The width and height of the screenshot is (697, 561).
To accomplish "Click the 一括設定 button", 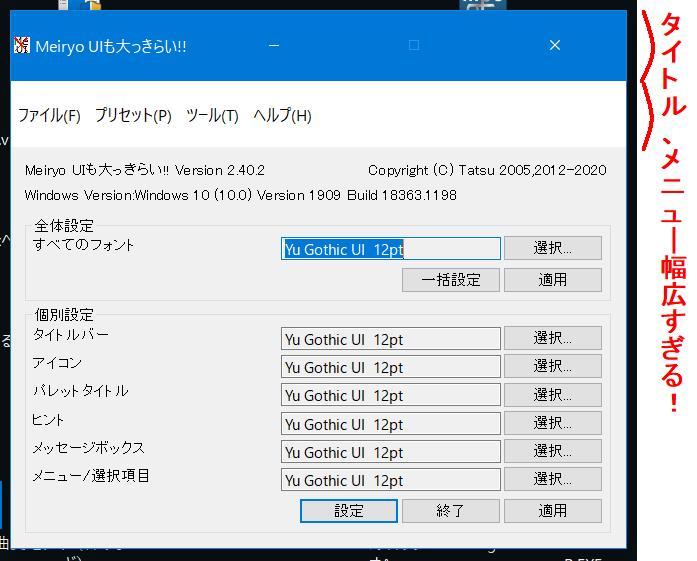I will (x=451, y=280).
